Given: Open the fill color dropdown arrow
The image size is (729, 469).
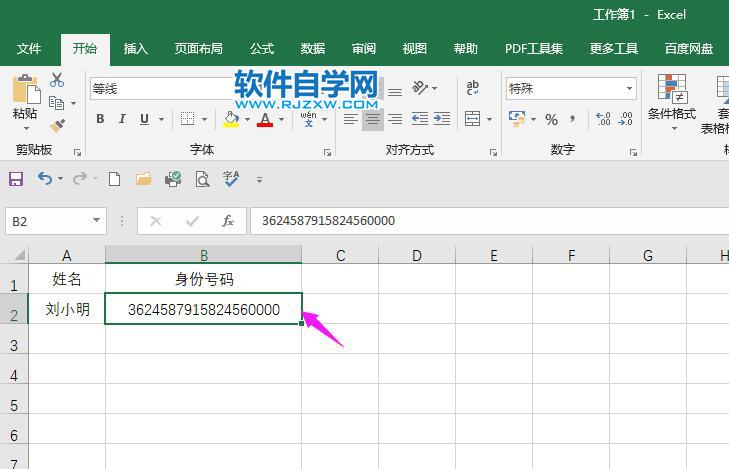Looking at the screenshot, I should click(x=247, y=119).
